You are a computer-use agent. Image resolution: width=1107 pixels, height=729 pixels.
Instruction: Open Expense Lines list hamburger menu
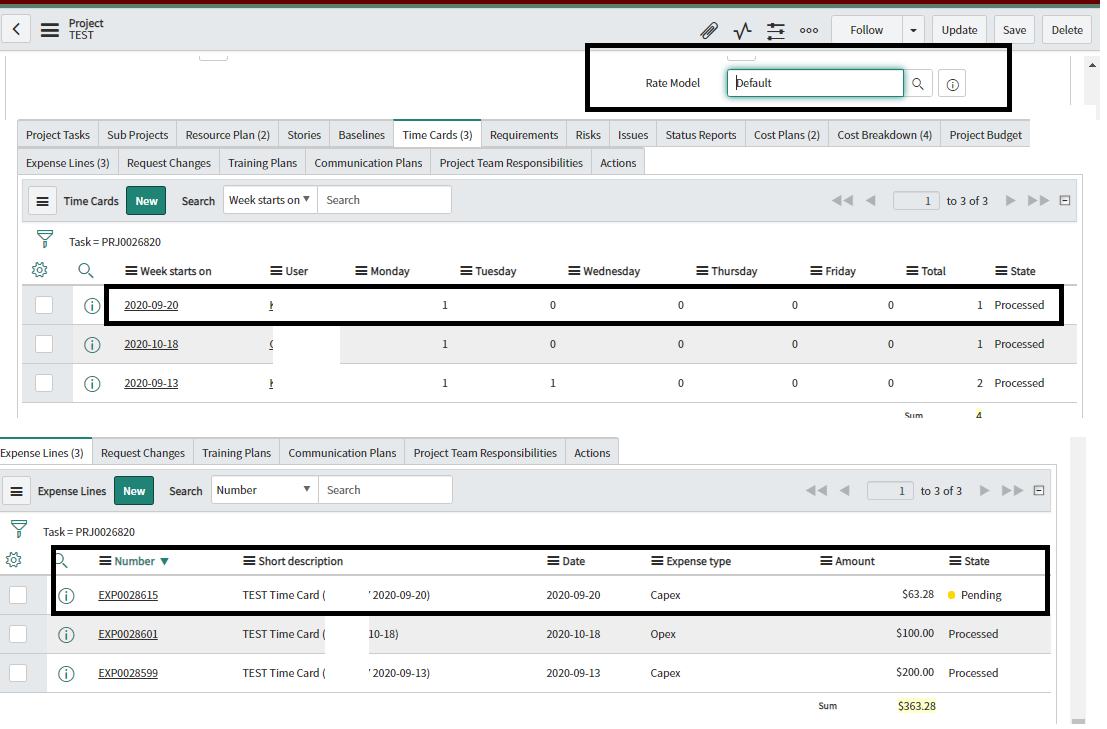pos(16,491)
